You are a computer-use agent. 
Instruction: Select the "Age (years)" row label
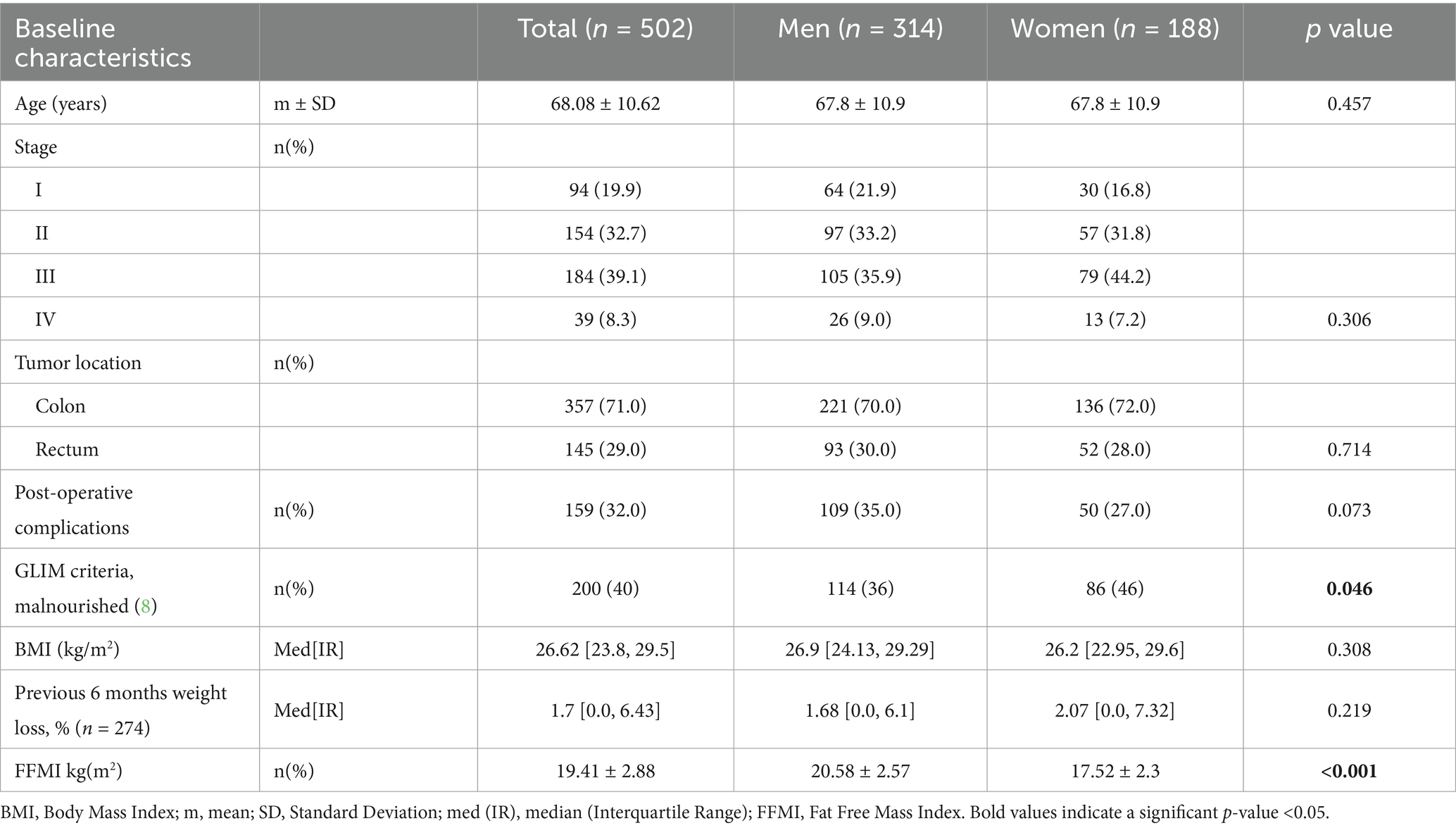pyautogui.click(x=61, y=104)
